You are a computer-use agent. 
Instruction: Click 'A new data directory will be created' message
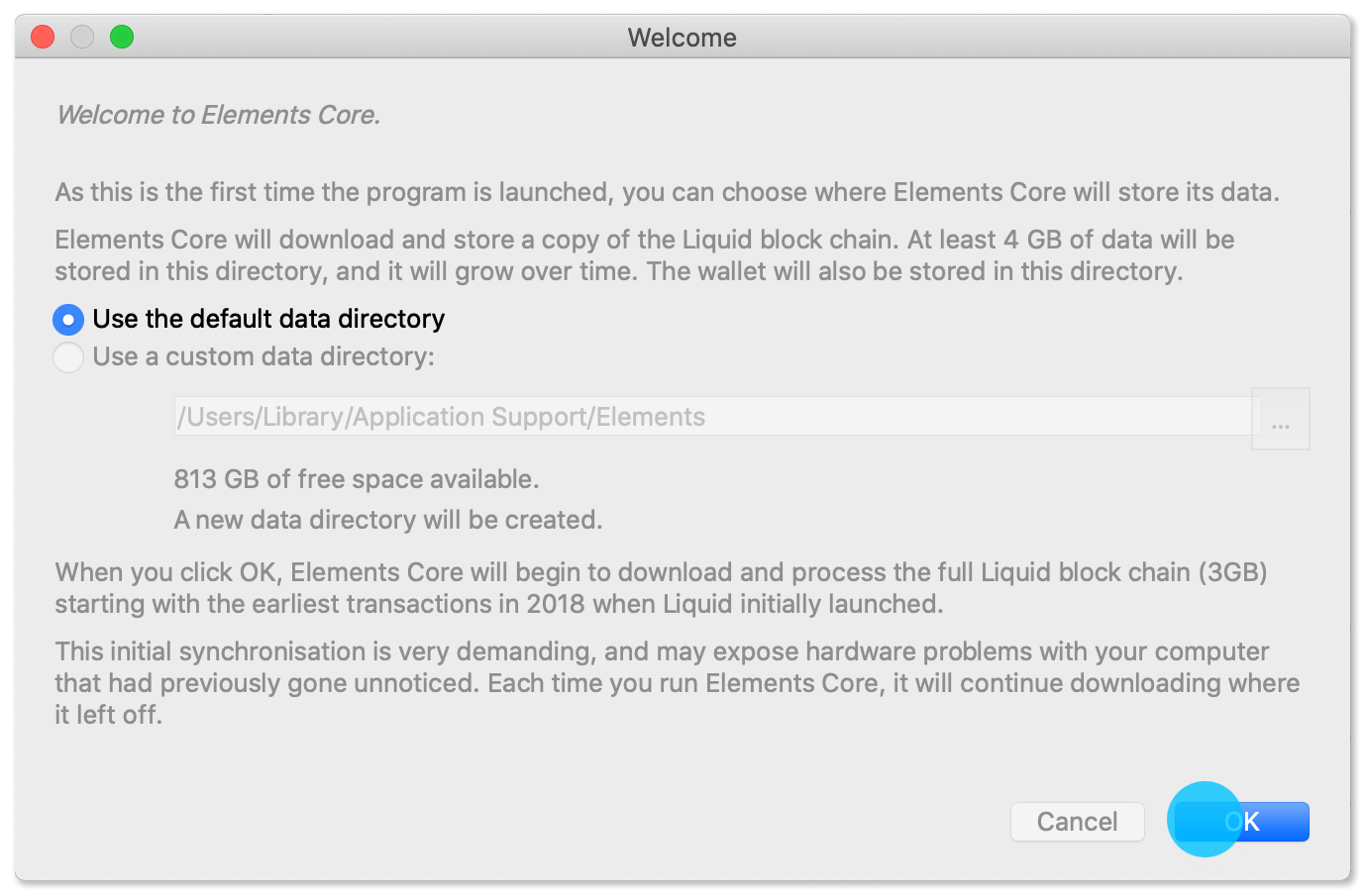388,520
